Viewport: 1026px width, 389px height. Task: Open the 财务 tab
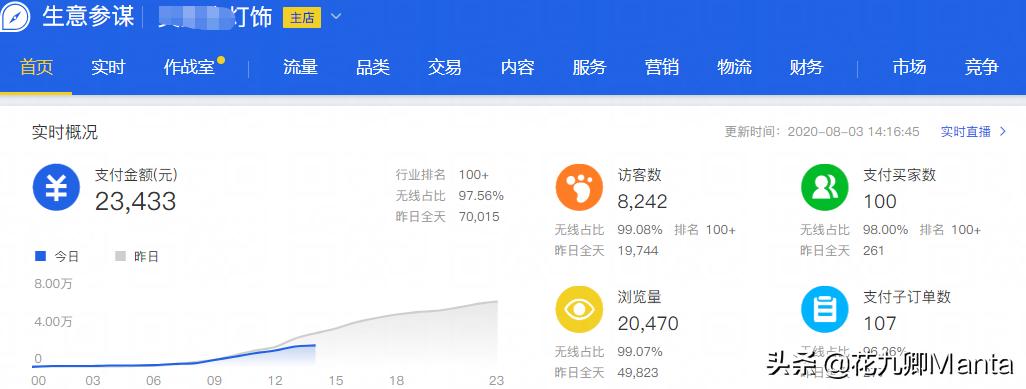(806, 67)
